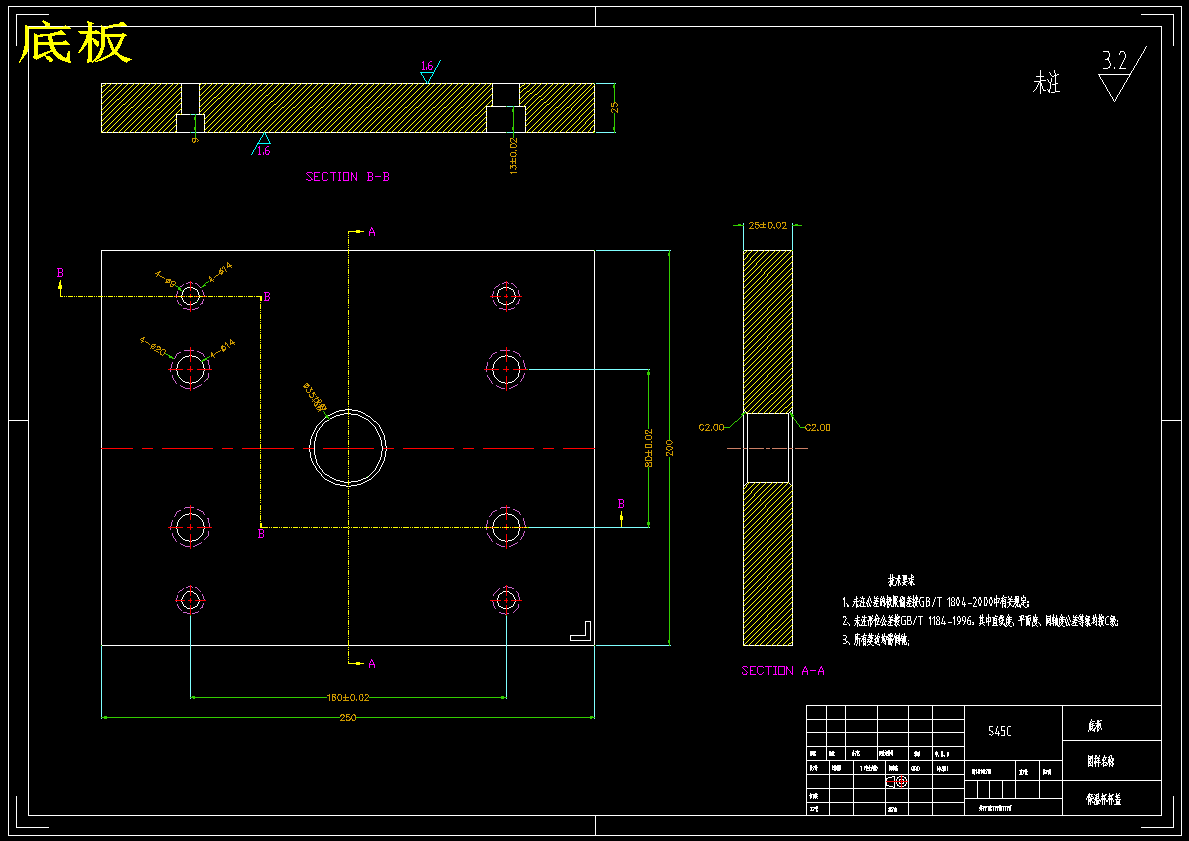The height and width of the screenshot is (841, 1189).
Task: Click the SECTION B-B label
Action: (x=348, y=177)
